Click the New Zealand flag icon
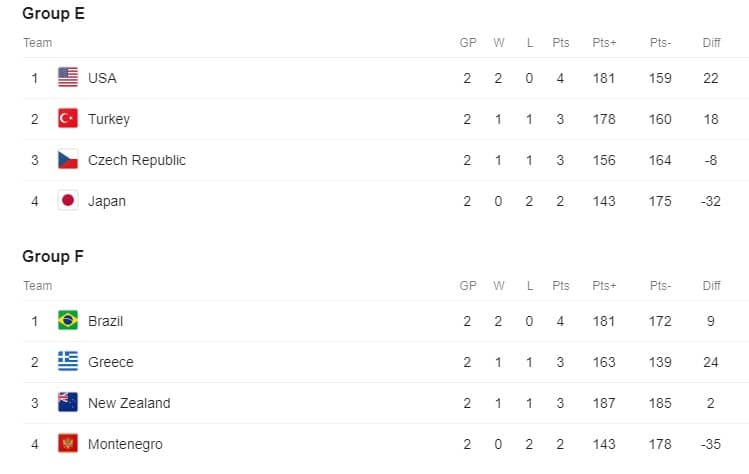The height and width of the screenshot is (474, 749). point(68,403)
